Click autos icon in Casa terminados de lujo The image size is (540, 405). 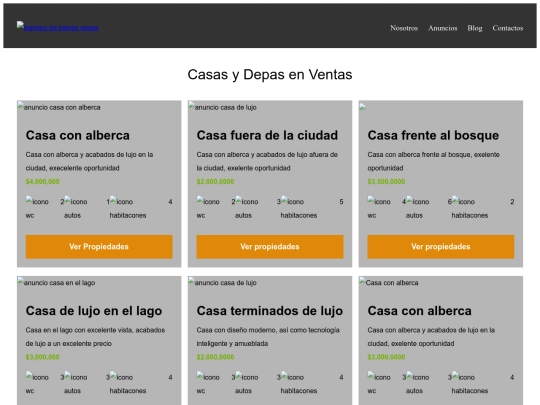(x=247, y=384)
